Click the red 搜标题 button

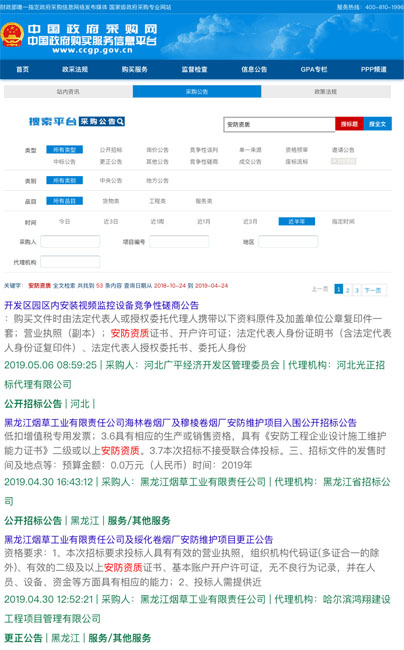pyautogui.click(x=349, y=124)
